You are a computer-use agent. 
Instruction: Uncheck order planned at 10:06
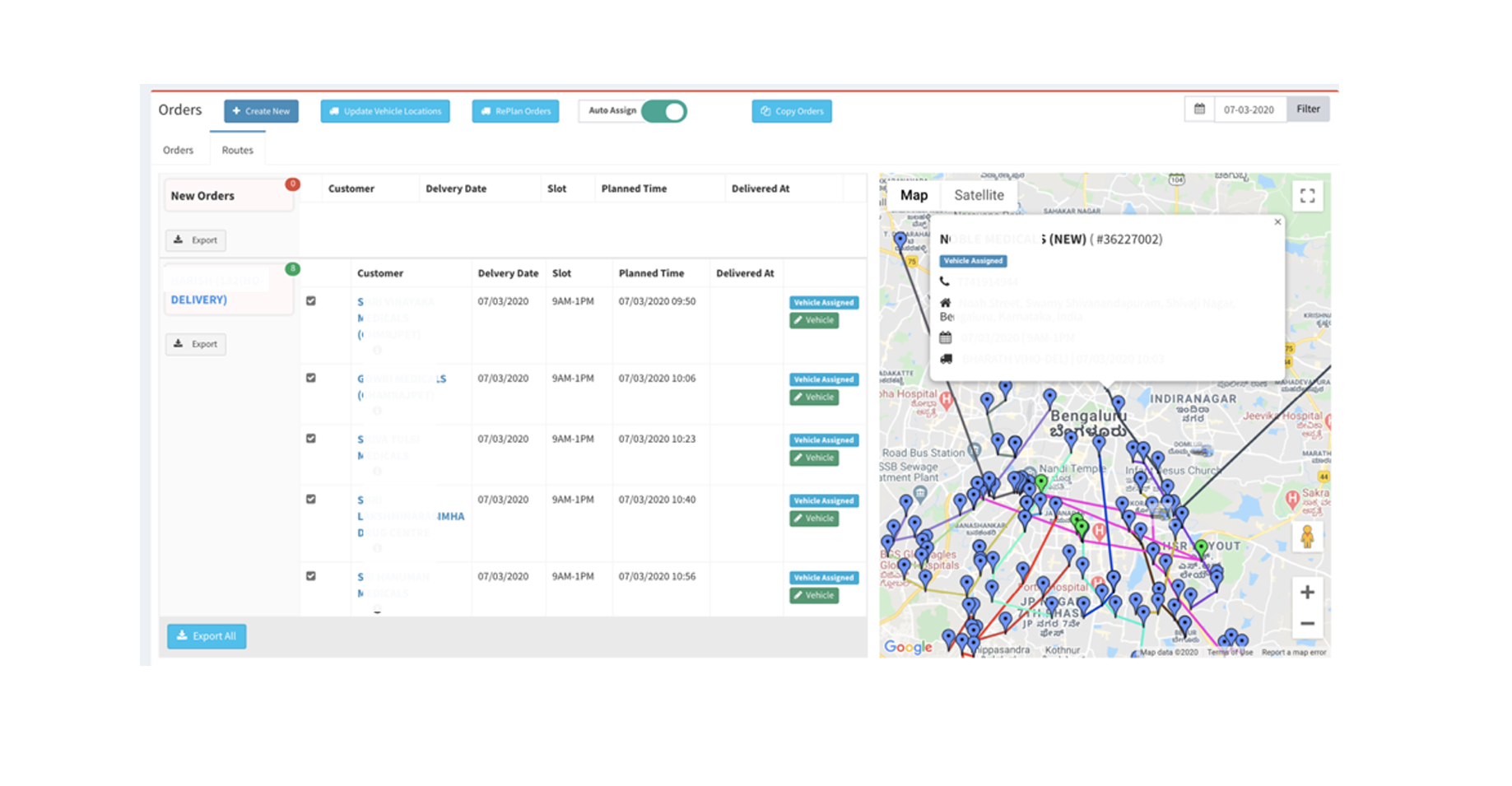pos(311,378)
